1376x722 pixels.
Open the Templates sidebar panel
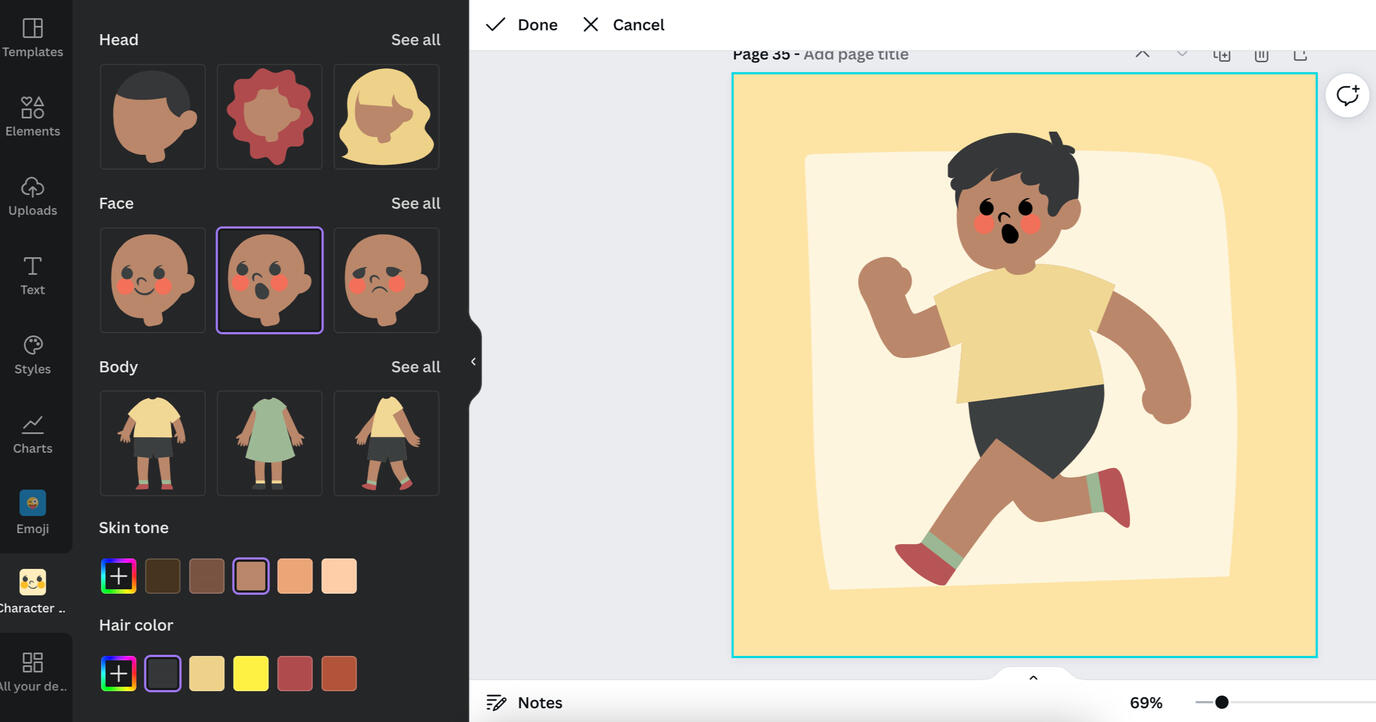(32, 37)
